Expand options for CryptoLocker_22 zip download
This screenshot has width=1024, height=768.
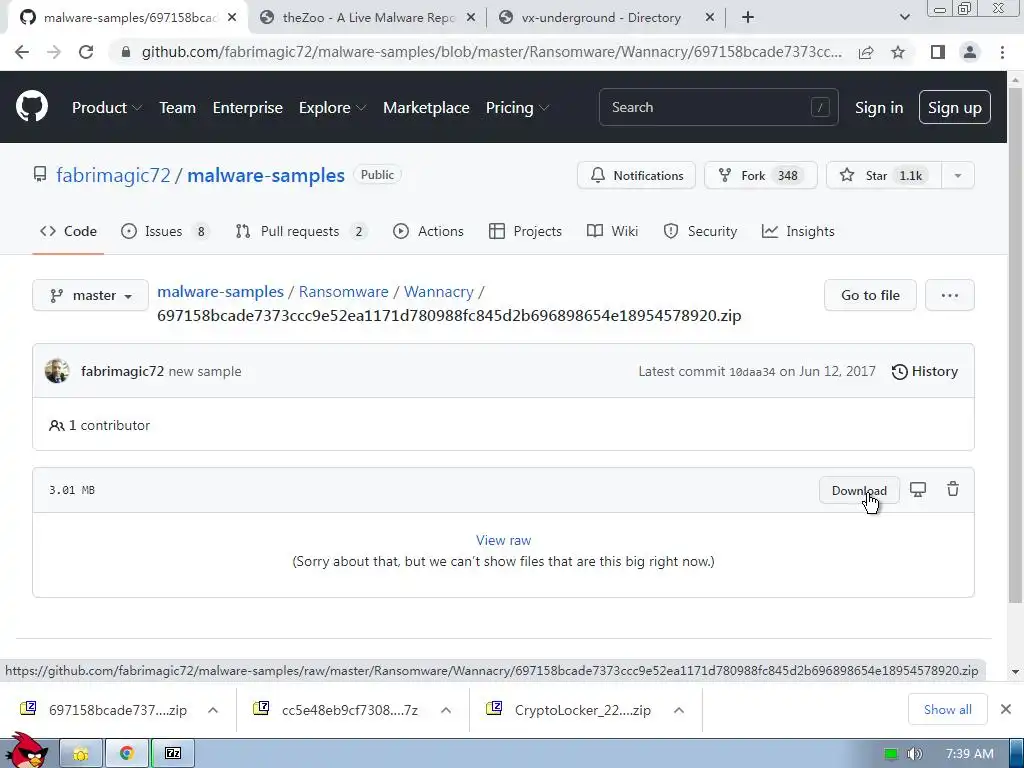(679, 710)
